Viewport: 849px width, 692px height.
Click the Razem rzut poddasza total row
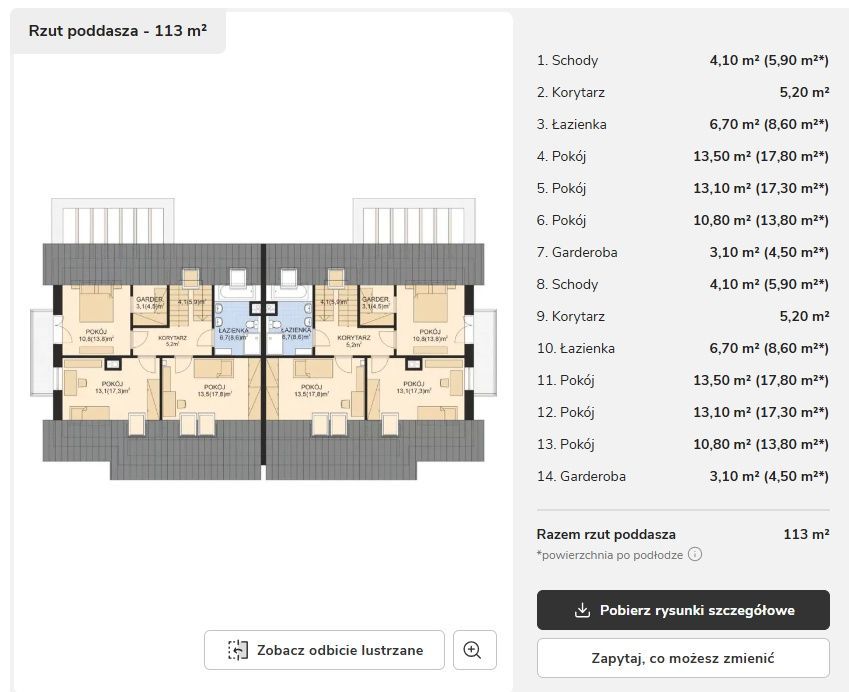[683, 534]
